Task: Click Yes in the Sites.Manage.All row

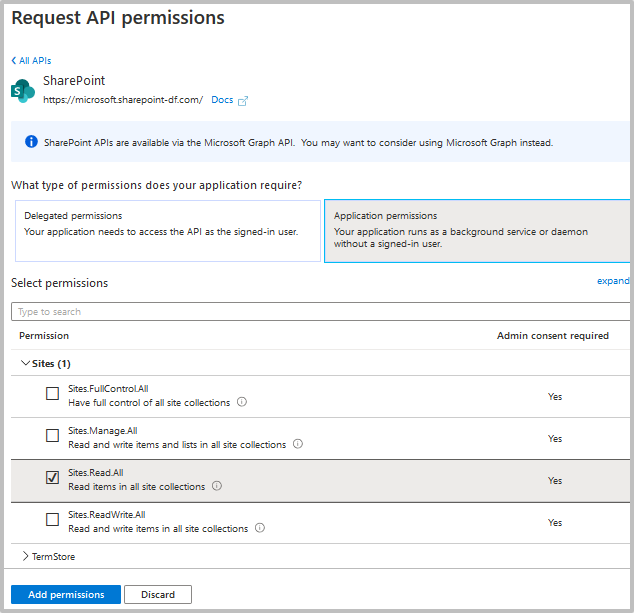Action: pyautogui.click(x=555, y=438)
